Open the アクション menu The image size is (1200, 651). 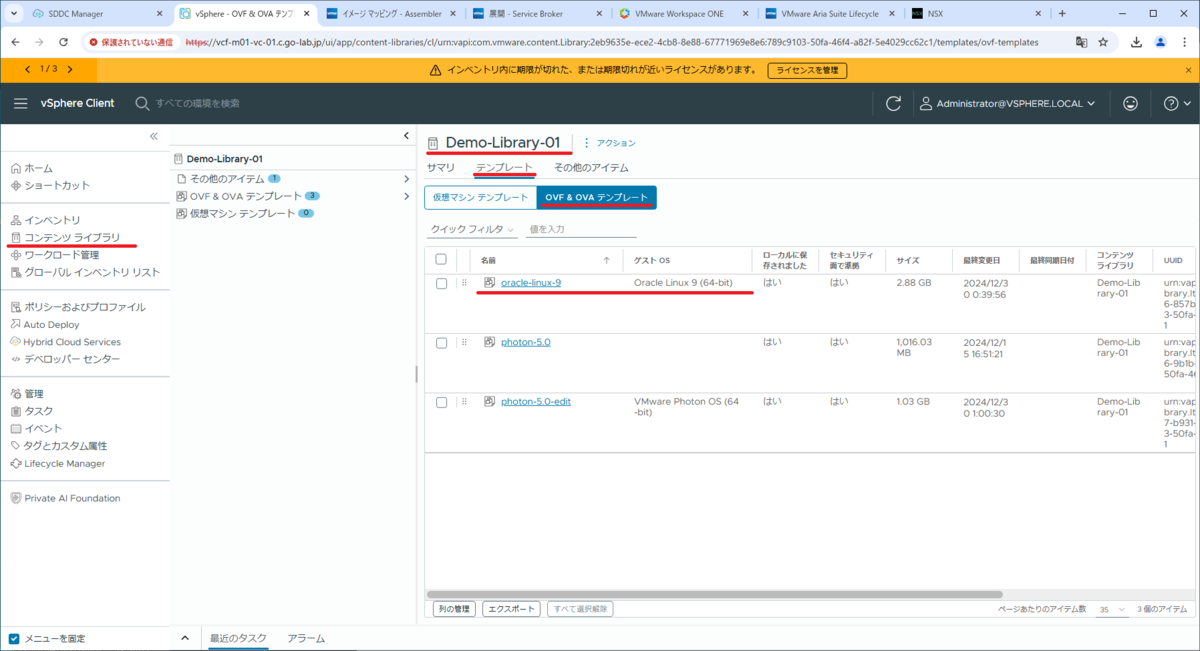click(x=610, y=143)
